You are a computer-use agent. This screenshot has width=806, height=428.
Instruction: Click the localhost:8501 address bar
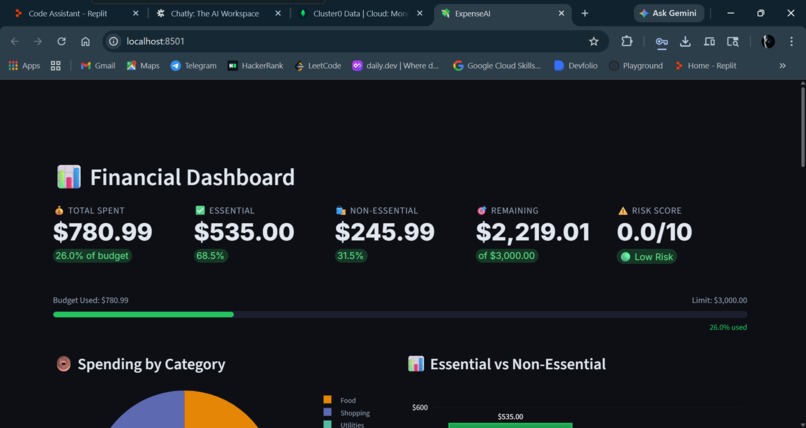(x=355, y=41)
